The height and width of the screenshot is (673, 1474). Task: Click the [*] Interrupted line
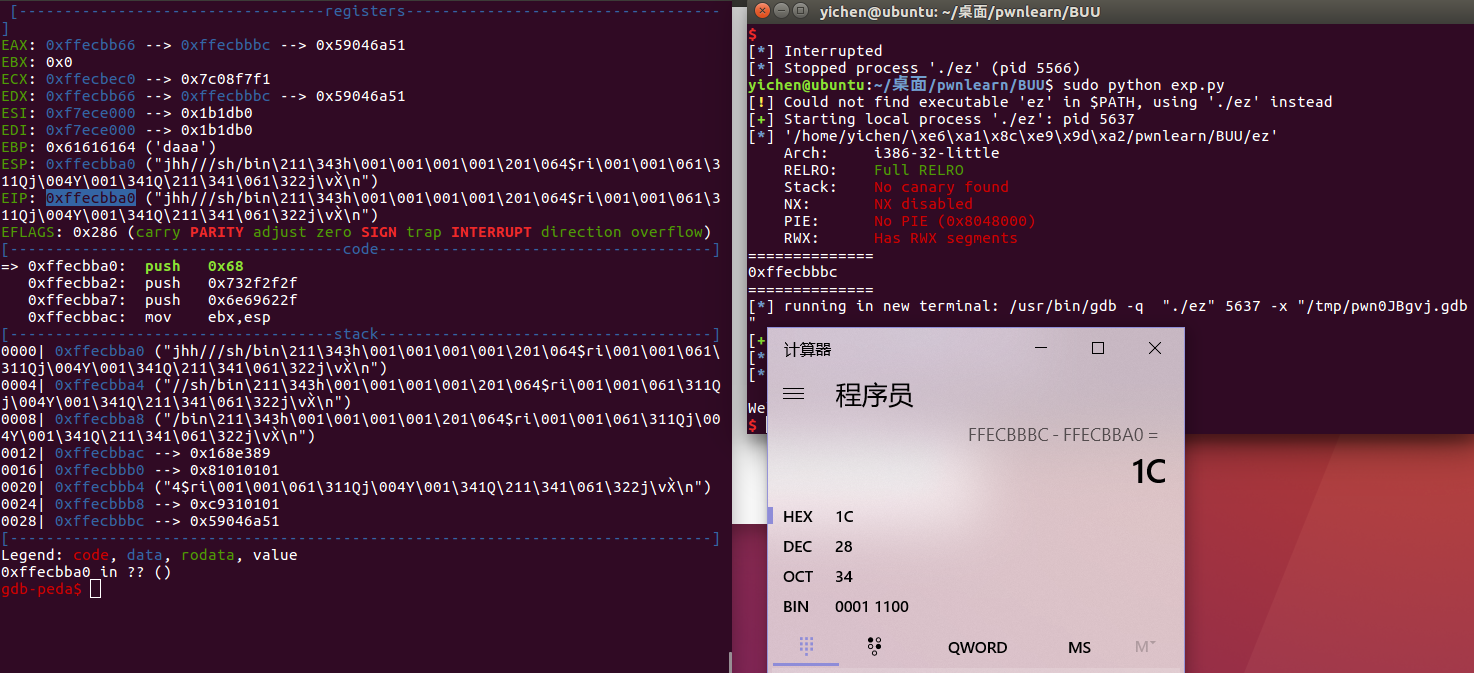click(x=815, y=51)
